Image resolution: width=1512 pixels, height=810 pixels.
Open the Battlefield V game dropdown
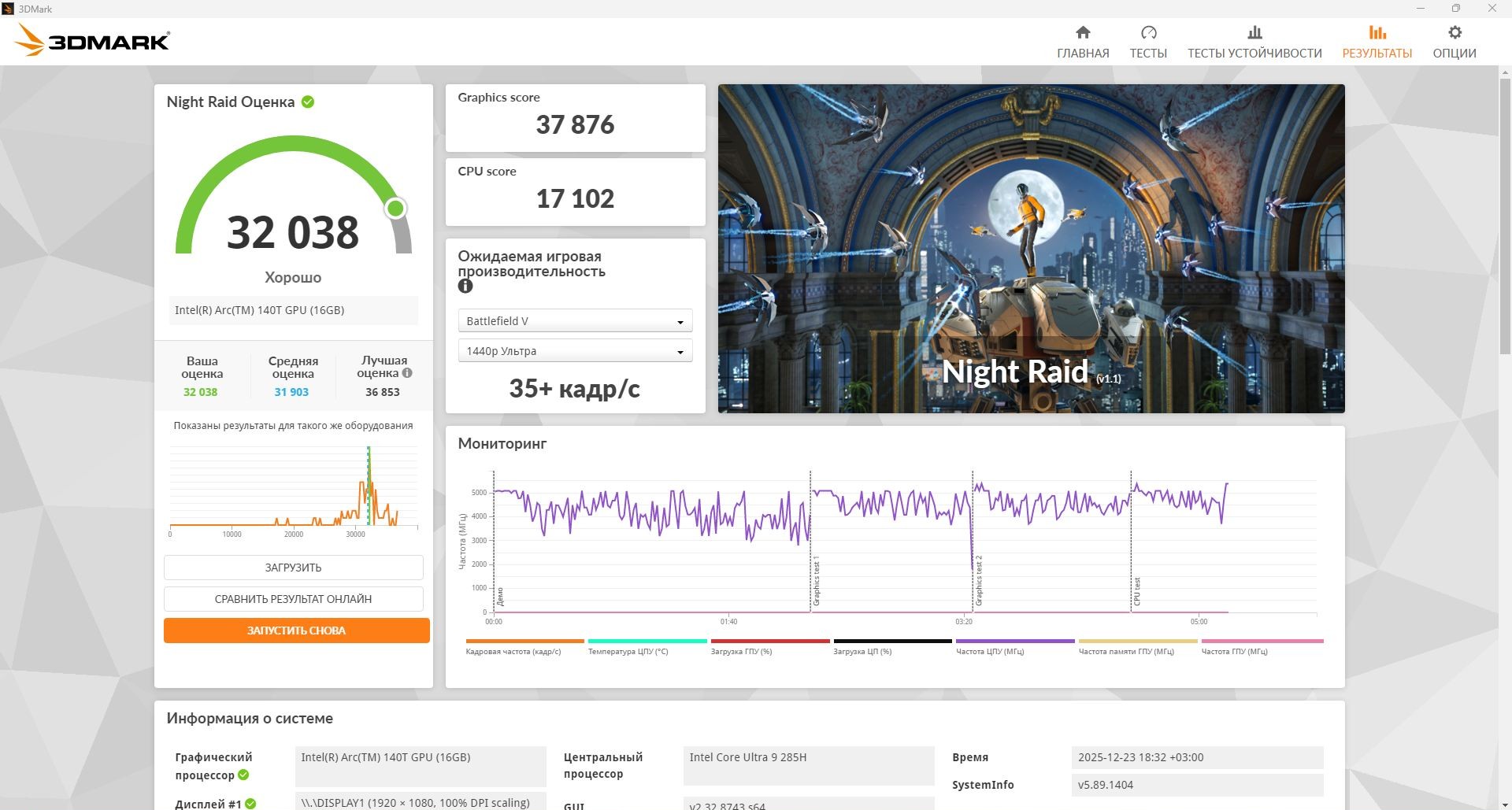[575, 321]
